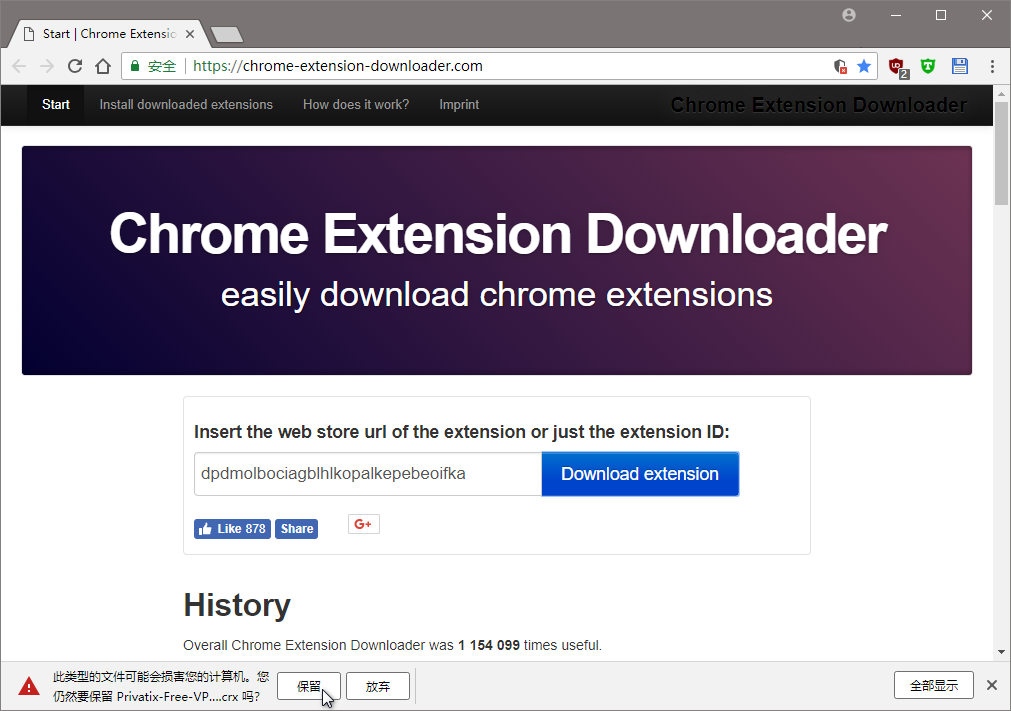
Task: Minimize the Chrome window
Action: coord(896,15)
